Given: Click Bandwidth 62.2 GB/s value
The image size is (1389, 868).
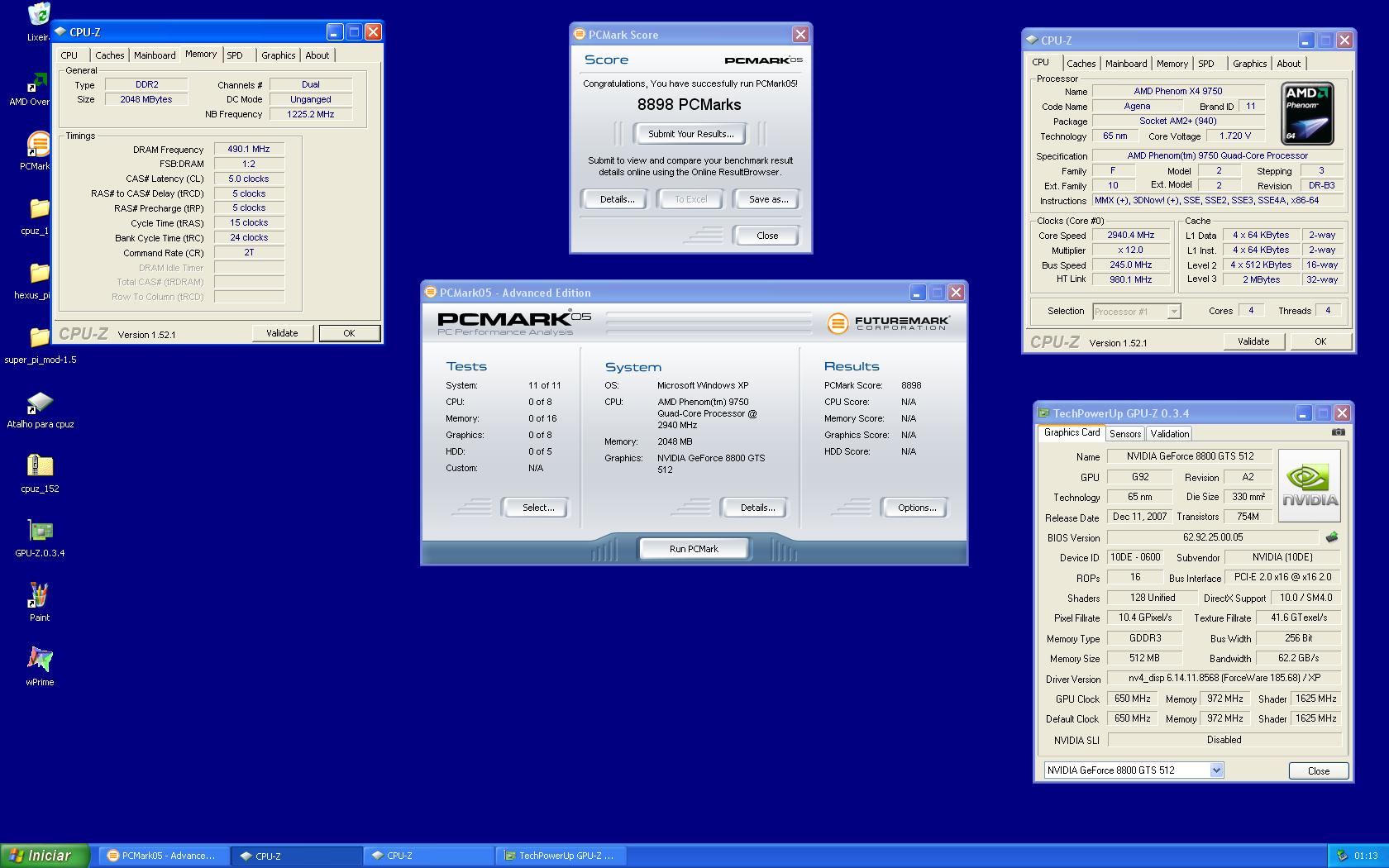Looking at the screenshot, I should (x=1298, y=658).
